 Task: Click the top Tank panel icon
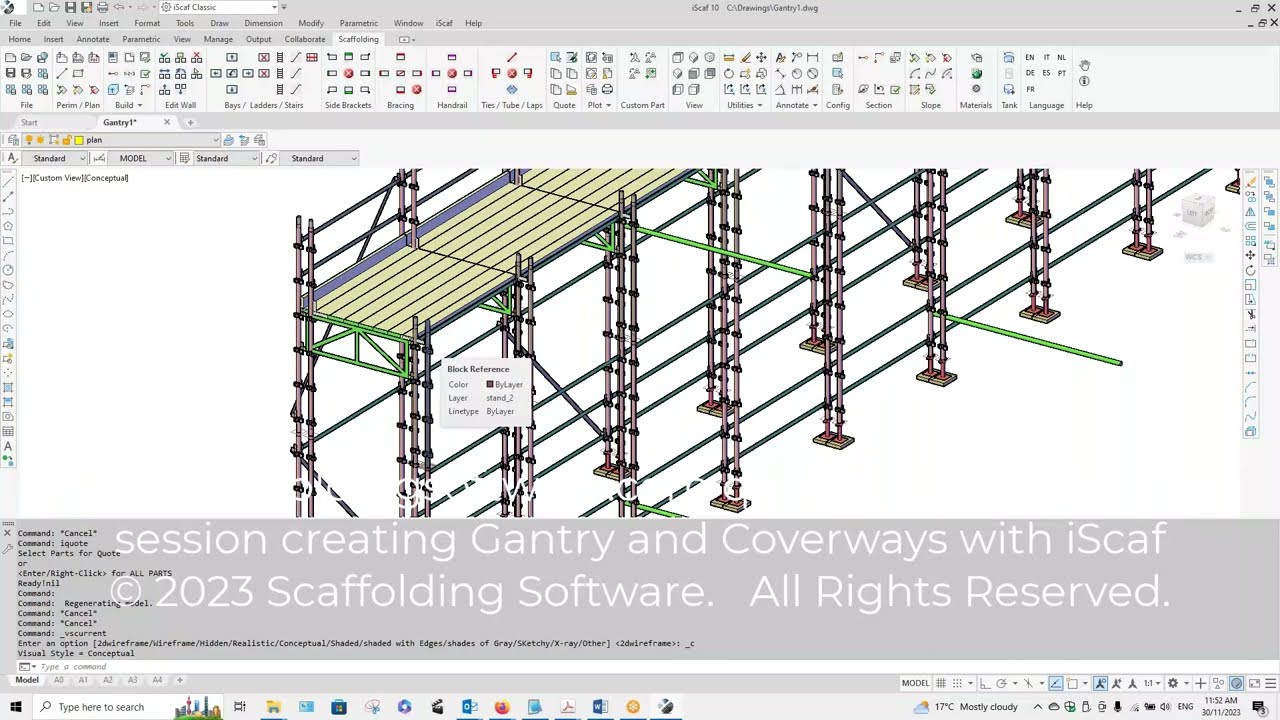[x=1009, y=57]
